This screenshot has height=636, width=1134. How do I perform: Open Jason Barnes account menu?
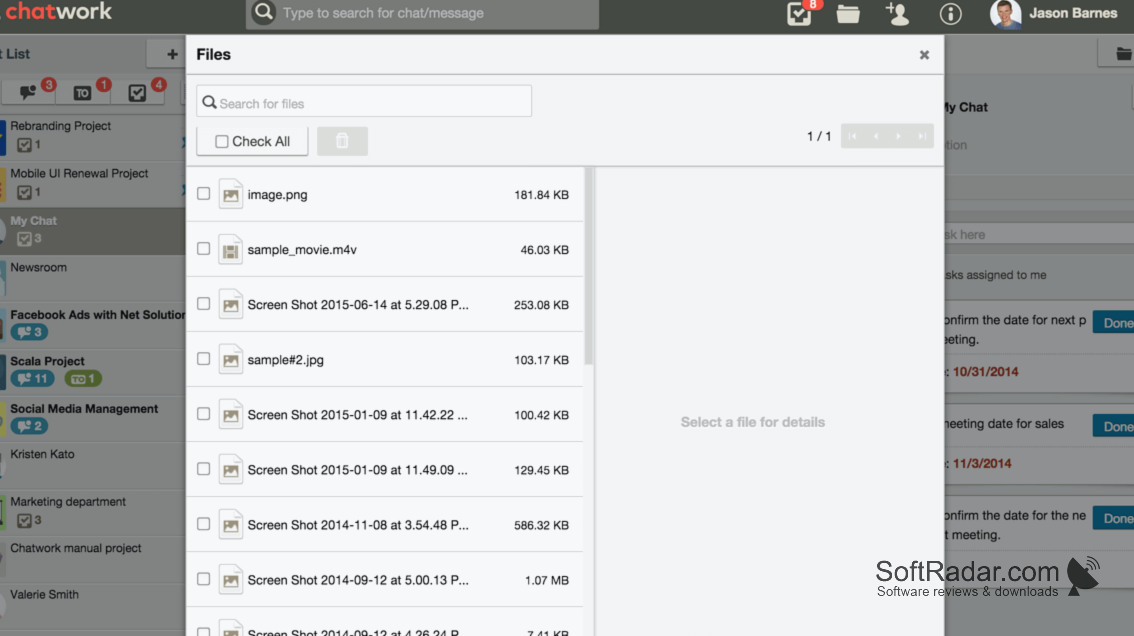coord(1054,14)
